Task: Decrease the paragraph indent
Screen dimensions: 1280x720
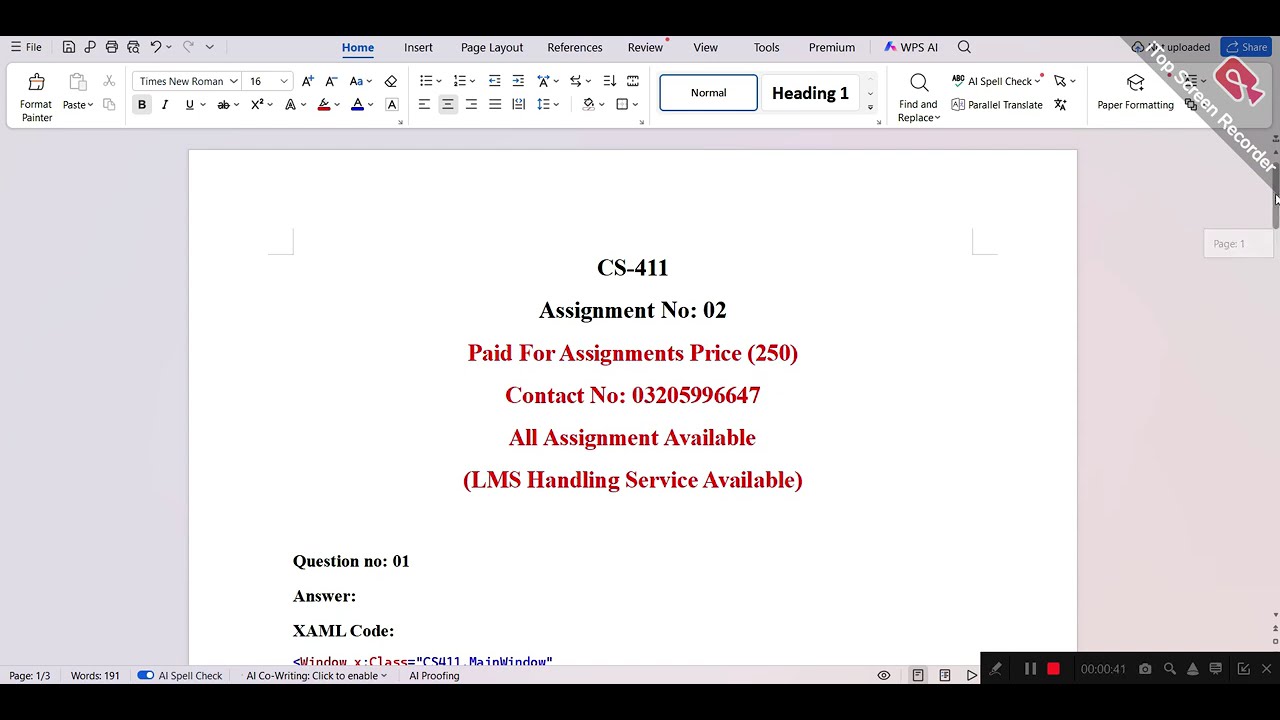Action: coord(494,81)
